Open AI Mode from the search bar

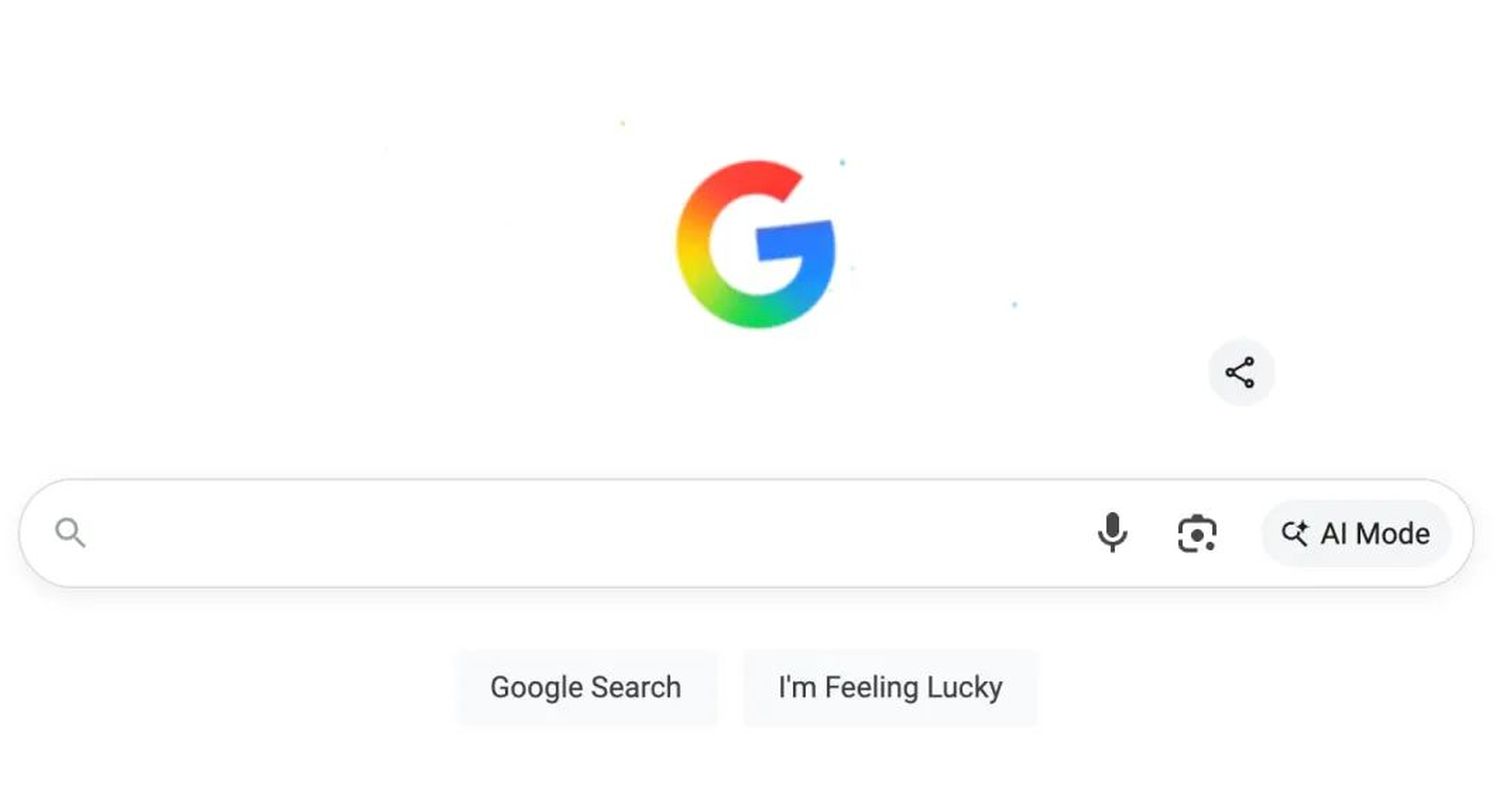click(1356, 534)
